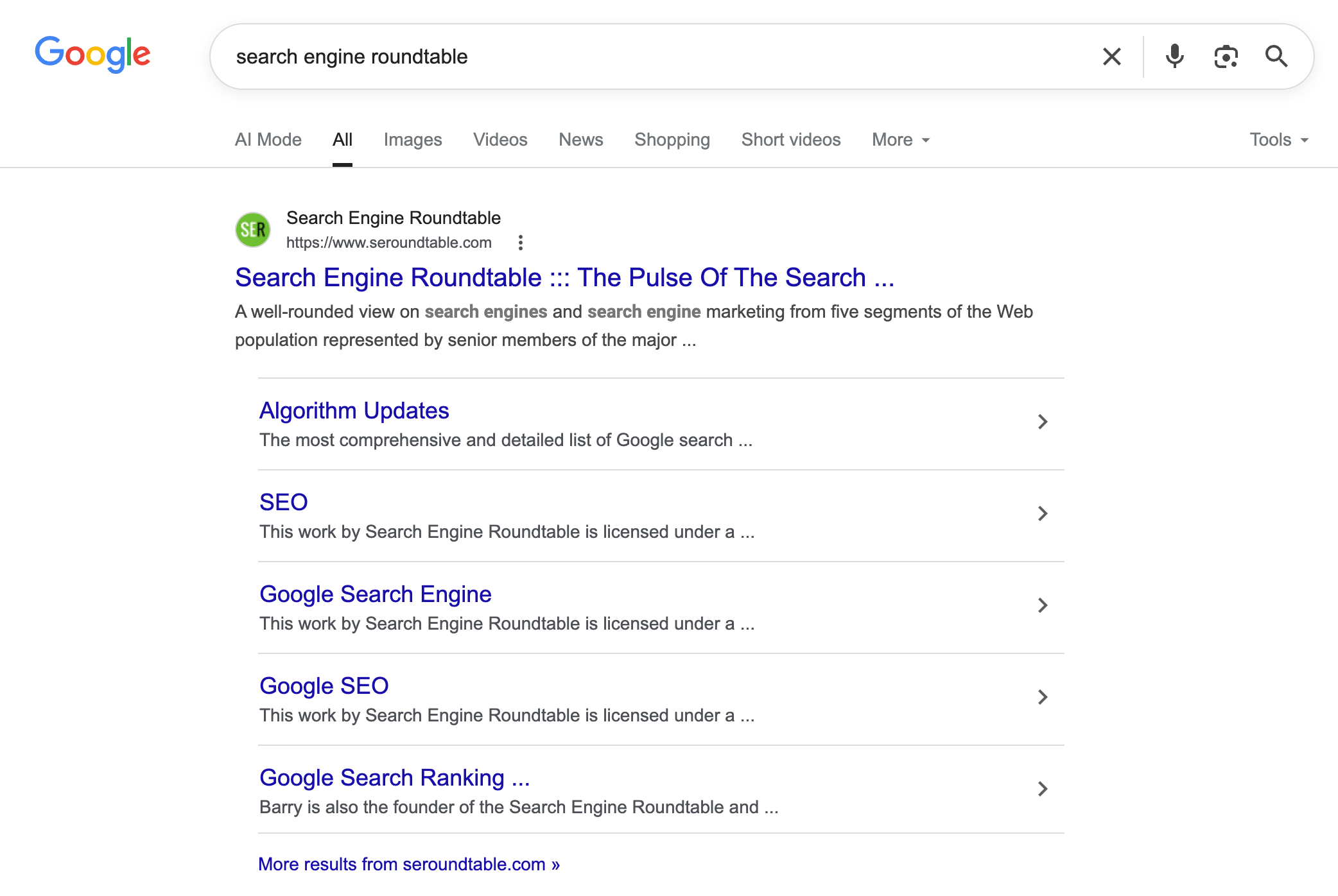
Task: Open the Algorithm Updates link
Action: tap(354, 410)
